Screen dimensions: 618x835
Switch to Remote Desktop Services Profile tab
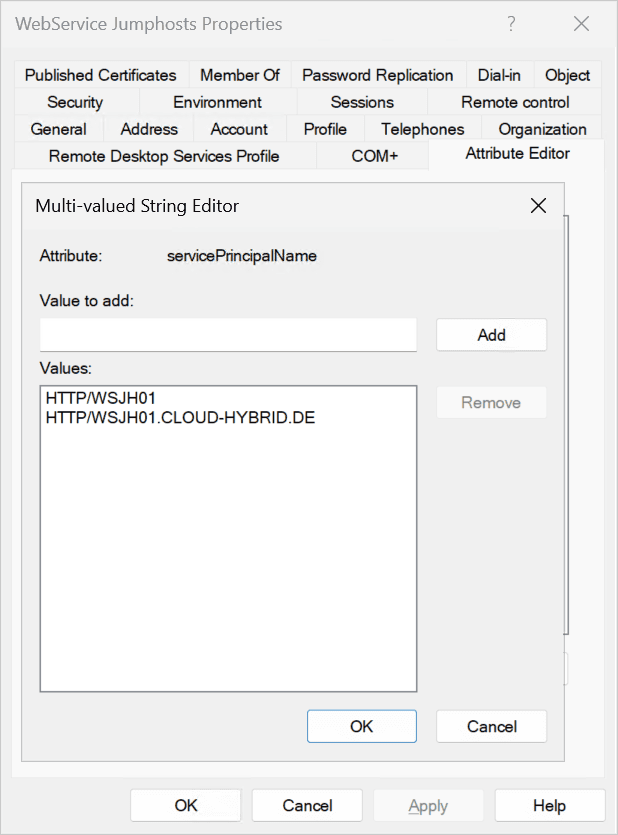(x=164, y=156)
